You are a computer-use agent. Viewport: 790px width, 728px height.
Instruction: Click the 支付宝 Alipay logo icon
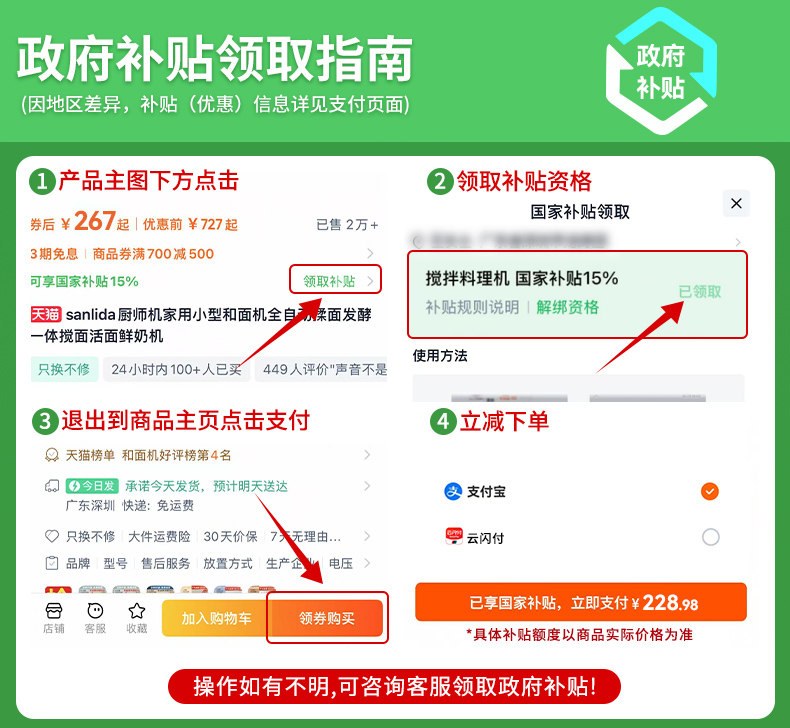pyautogui.click(x=453, y=491)
